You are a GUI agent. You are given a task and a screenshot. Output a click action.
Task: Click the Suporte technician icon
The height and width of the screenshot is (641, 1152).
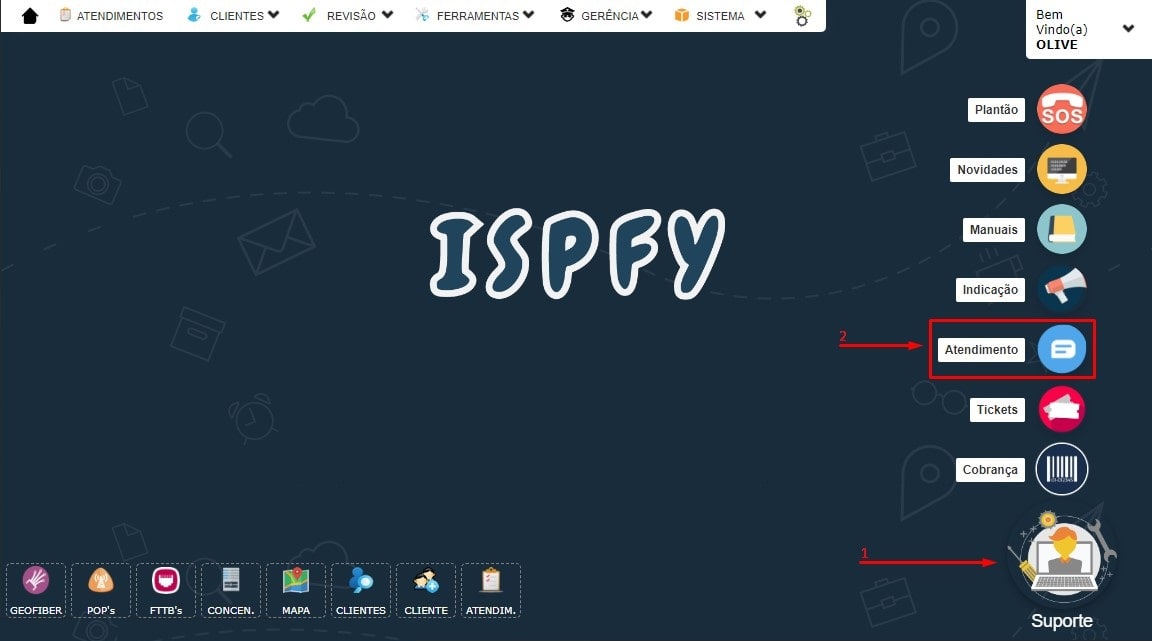1062,557
